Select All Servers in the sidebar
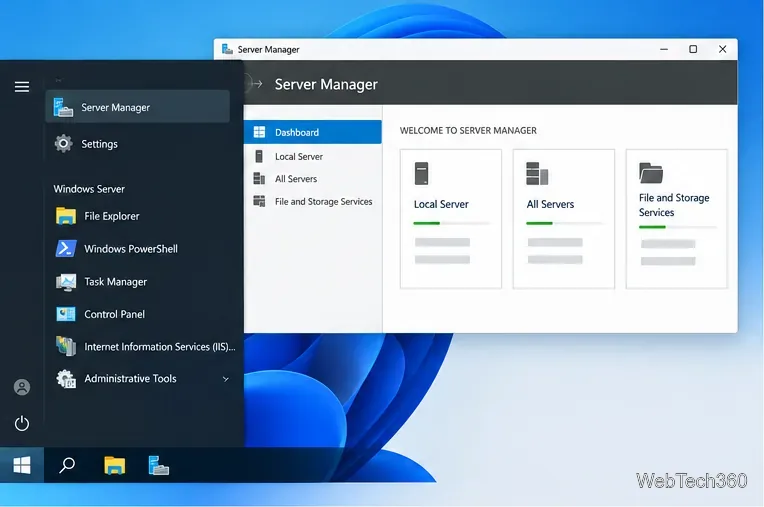 pos(312,179)
